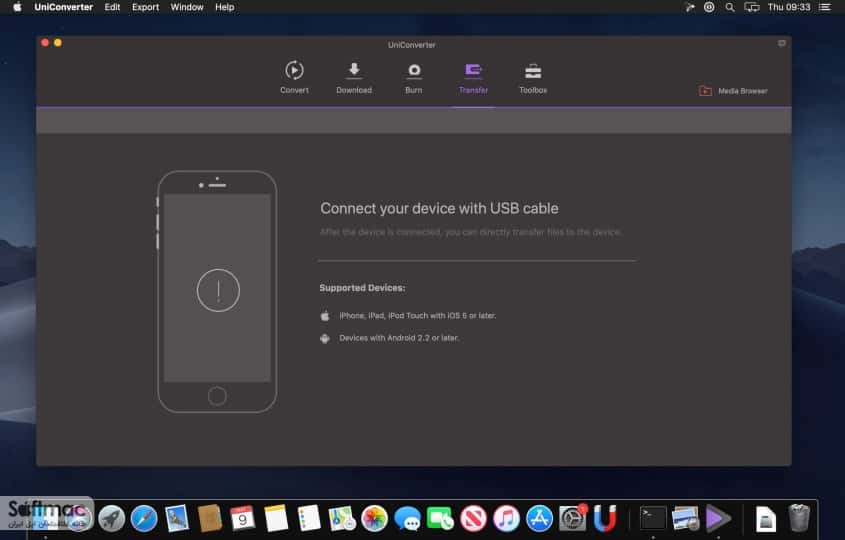Click the 'iPhone, iPad, iPod Touch with iOS 5 or later' text
The width and height of the screenshot is (845, 540).
(418, 316)
